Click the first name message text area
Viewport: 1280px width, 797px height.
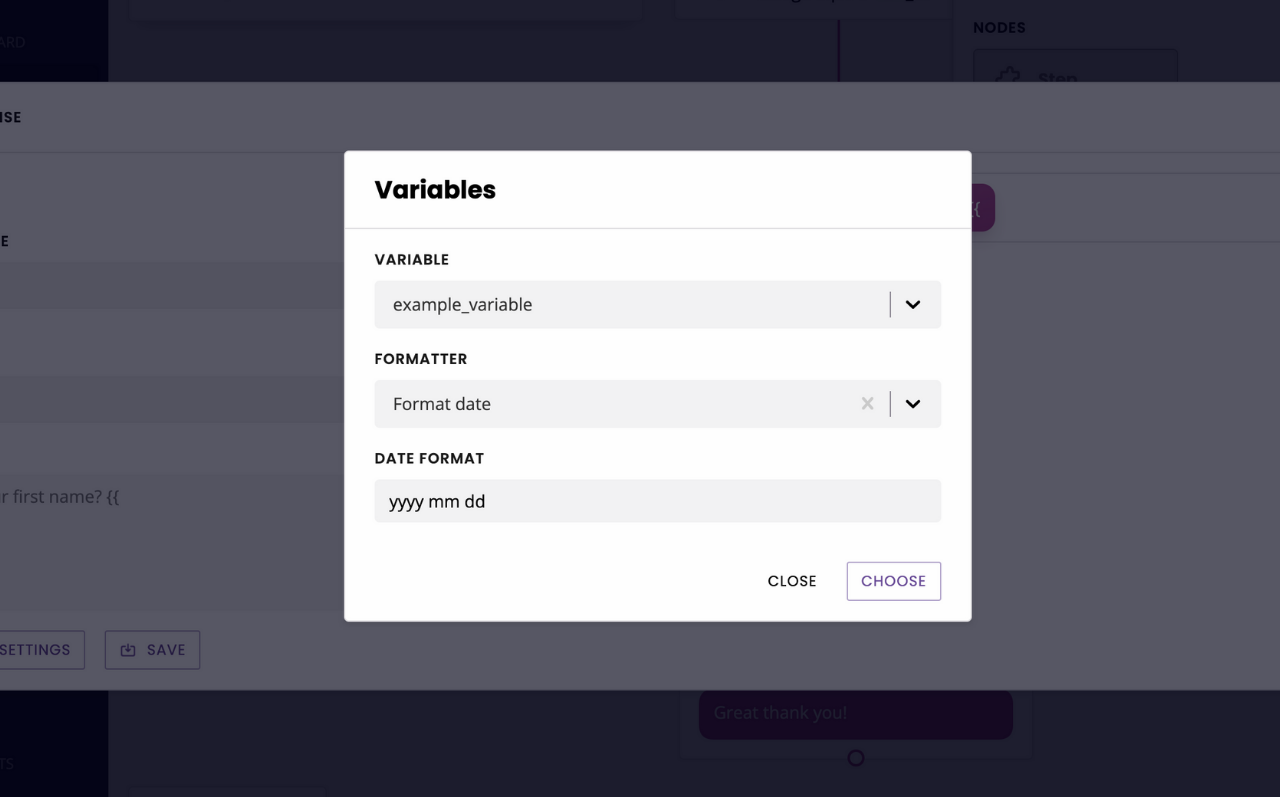point(170,540)
